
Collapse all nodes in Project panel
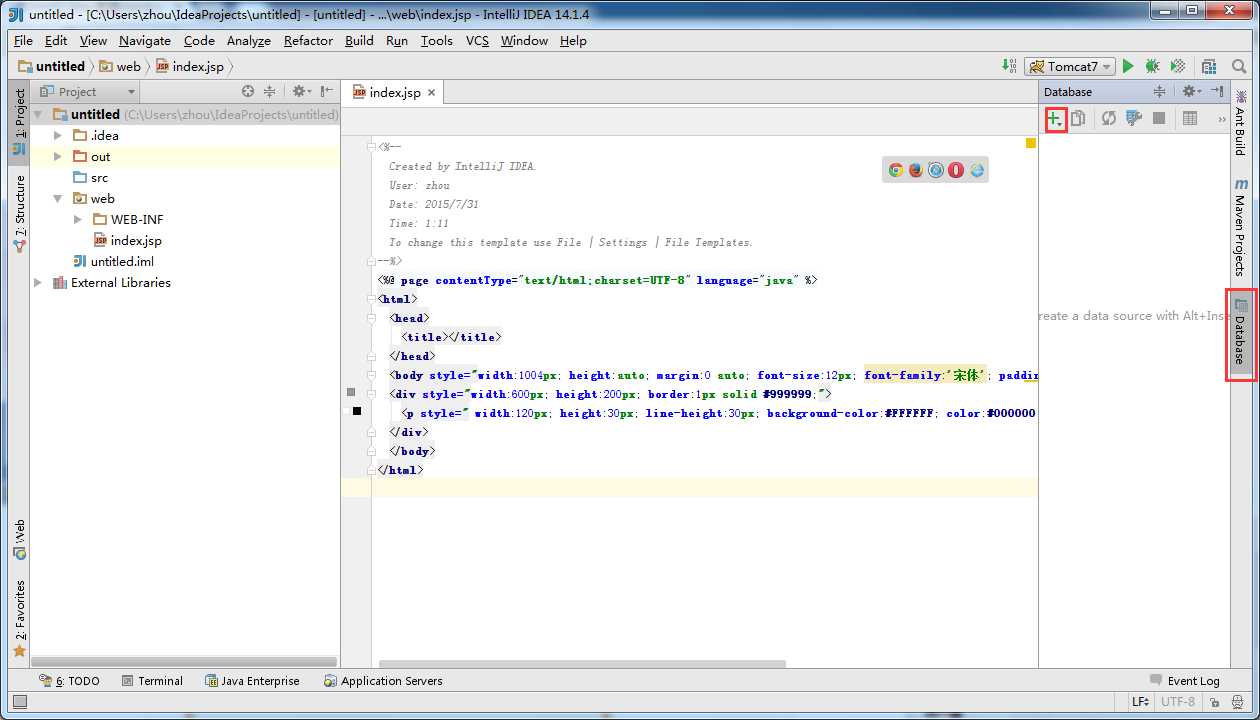click(269, 91)
